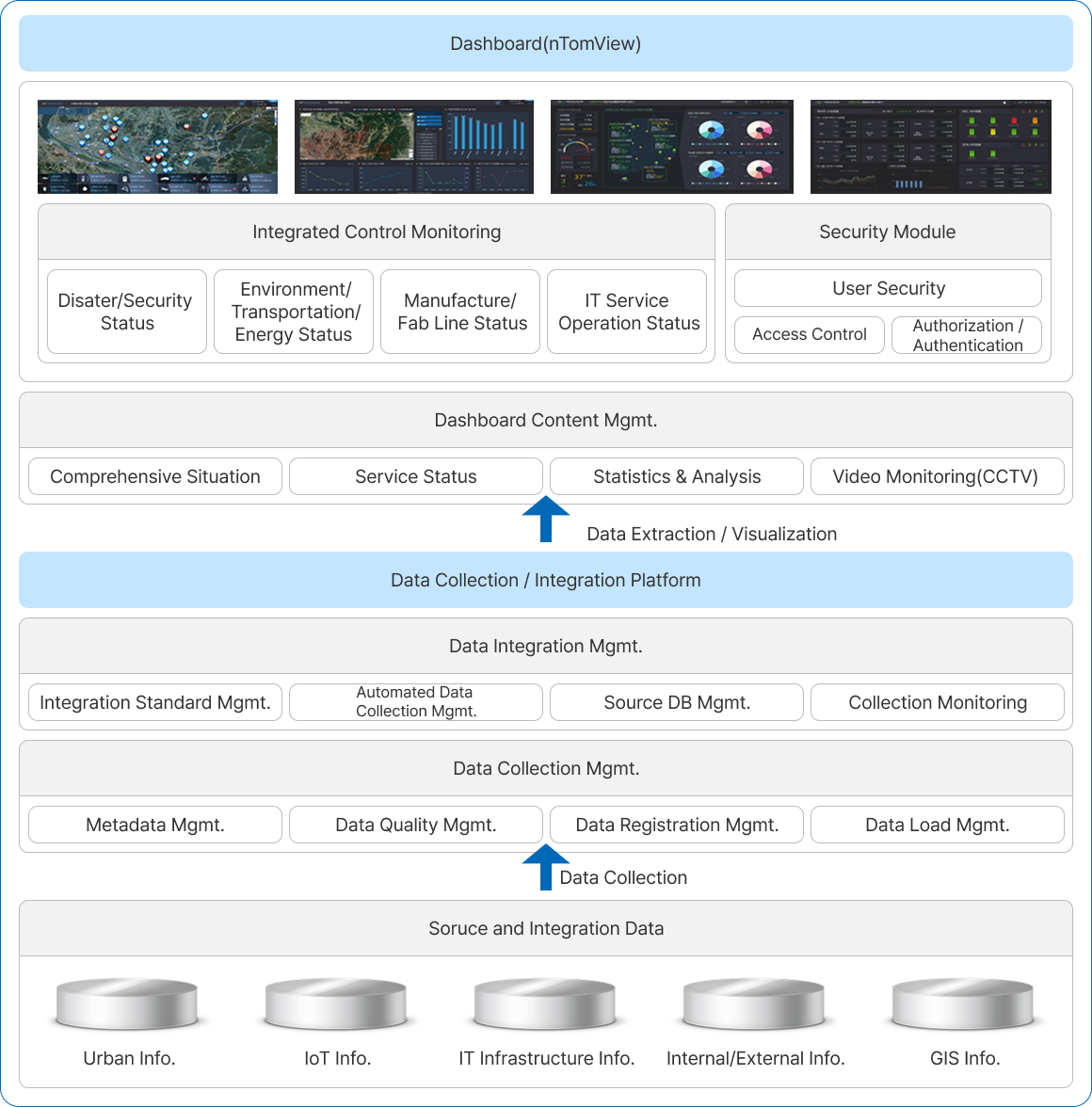The image size is (1092, 1107).
Task: Select Data Integration Mgmt. header
Action: click(x=546, y=646)
